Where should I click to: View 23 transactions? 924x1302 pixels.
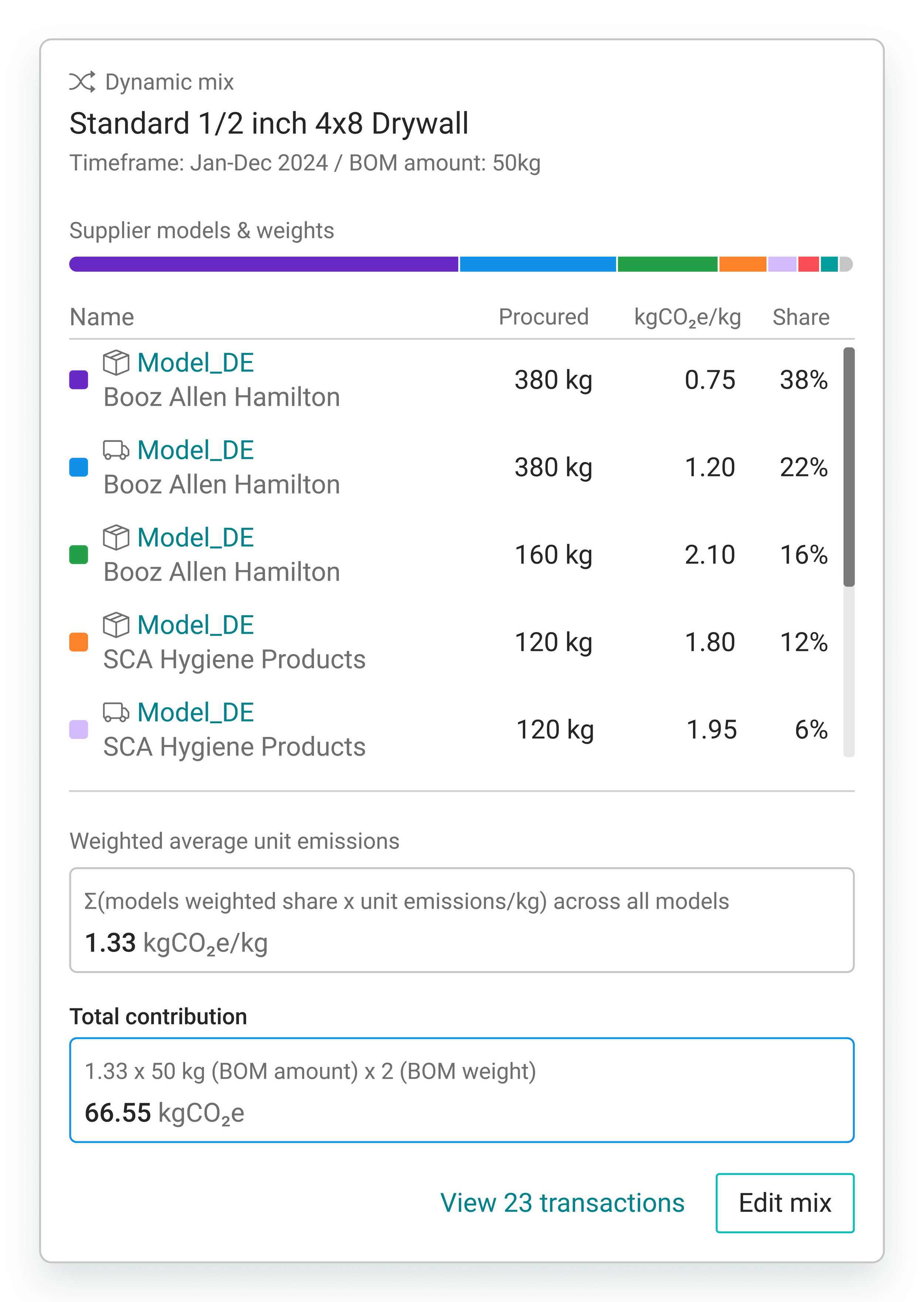pos(562,1203)
